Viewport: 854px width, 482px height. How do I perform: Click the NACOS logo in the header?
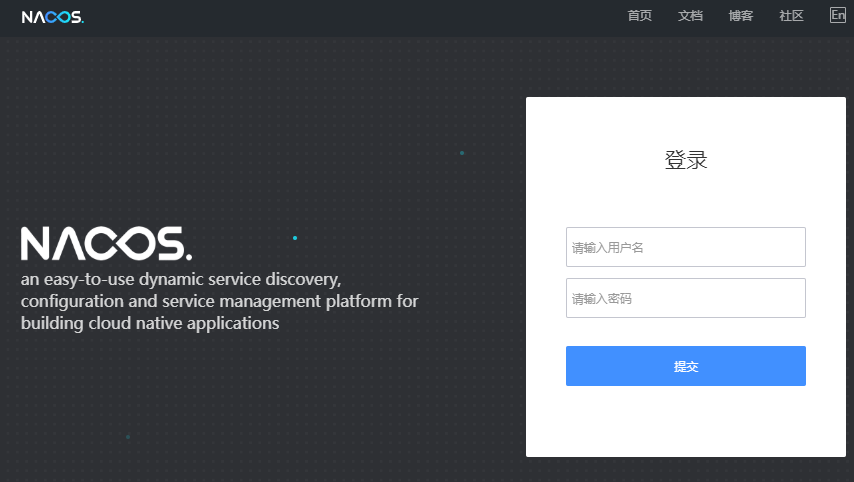coord(52,16)
